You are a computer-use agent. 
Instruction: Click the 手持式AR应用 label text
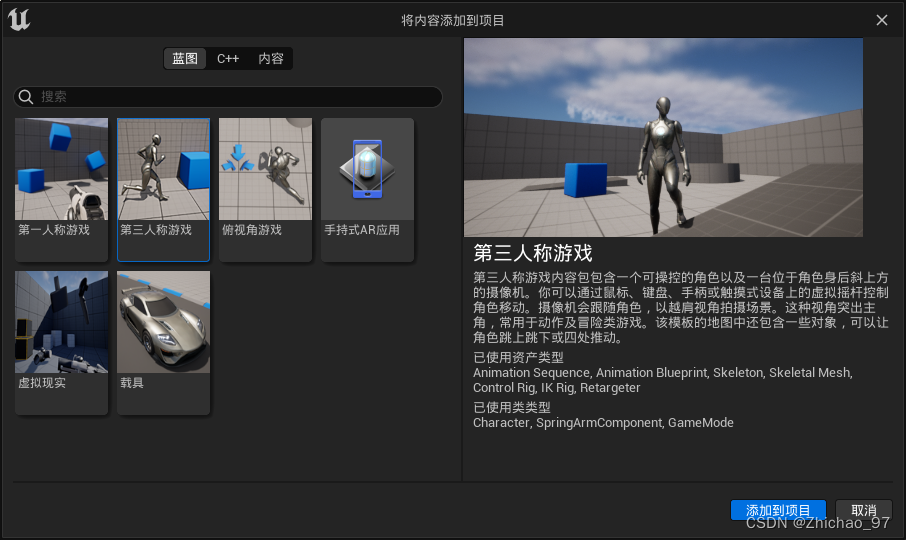pos(362,230)
